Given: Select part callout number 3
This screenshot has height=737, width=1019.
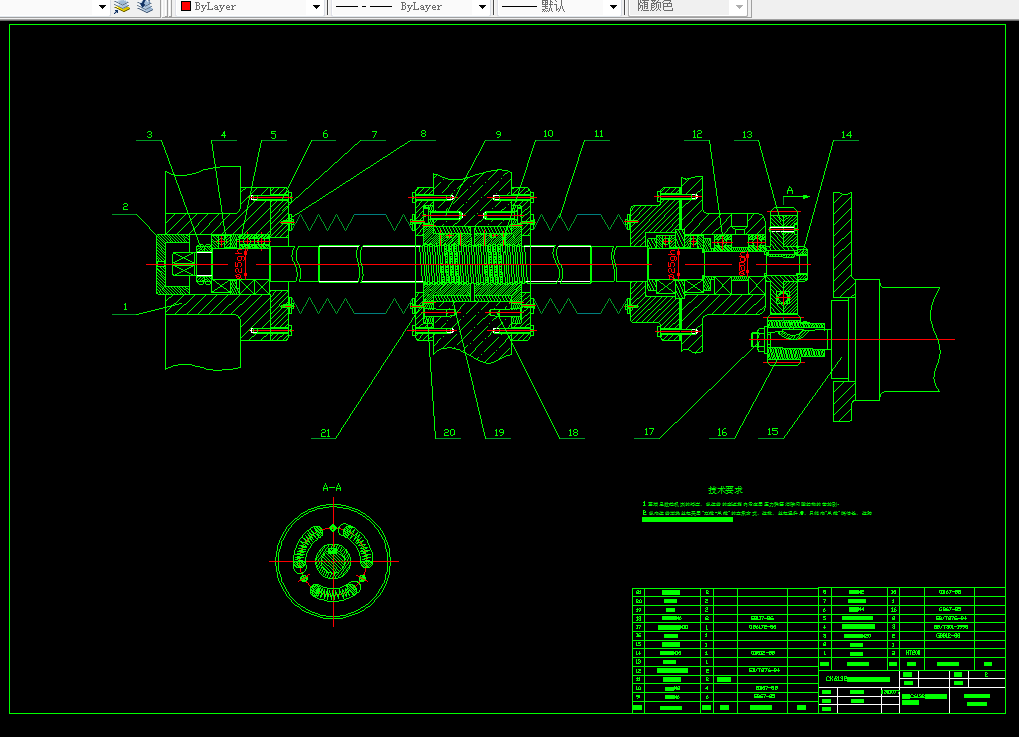Looking at the screenshot, I should 149,135.
